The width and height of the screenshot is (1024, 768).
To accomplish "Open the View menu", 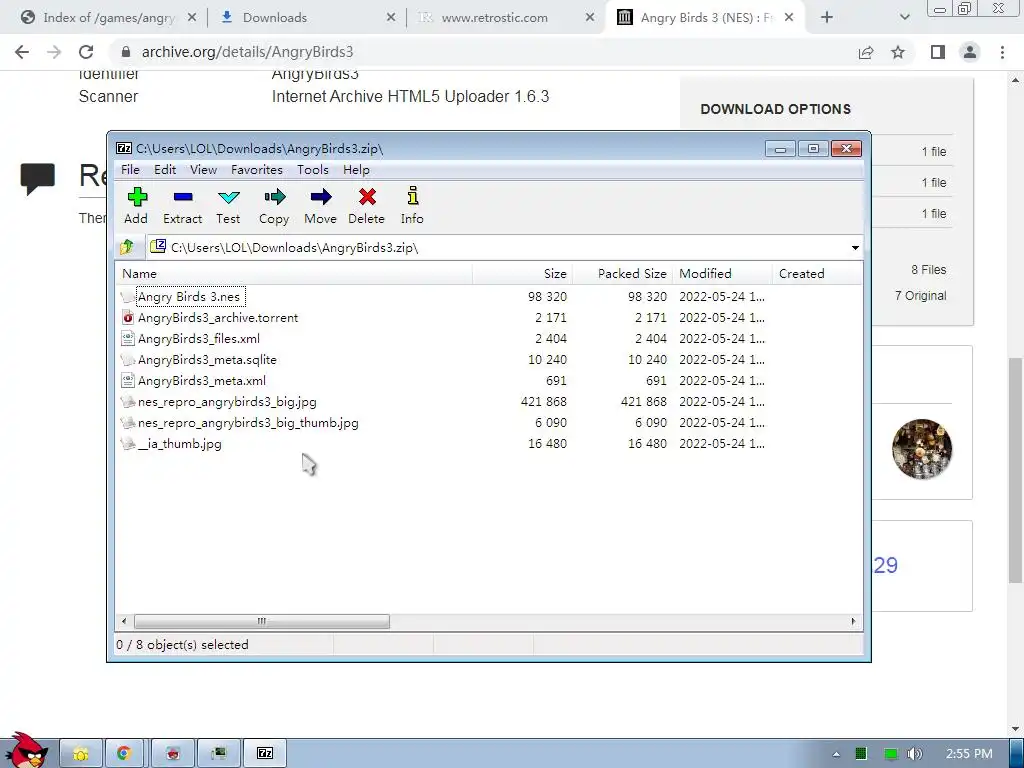I will [204, 170].
